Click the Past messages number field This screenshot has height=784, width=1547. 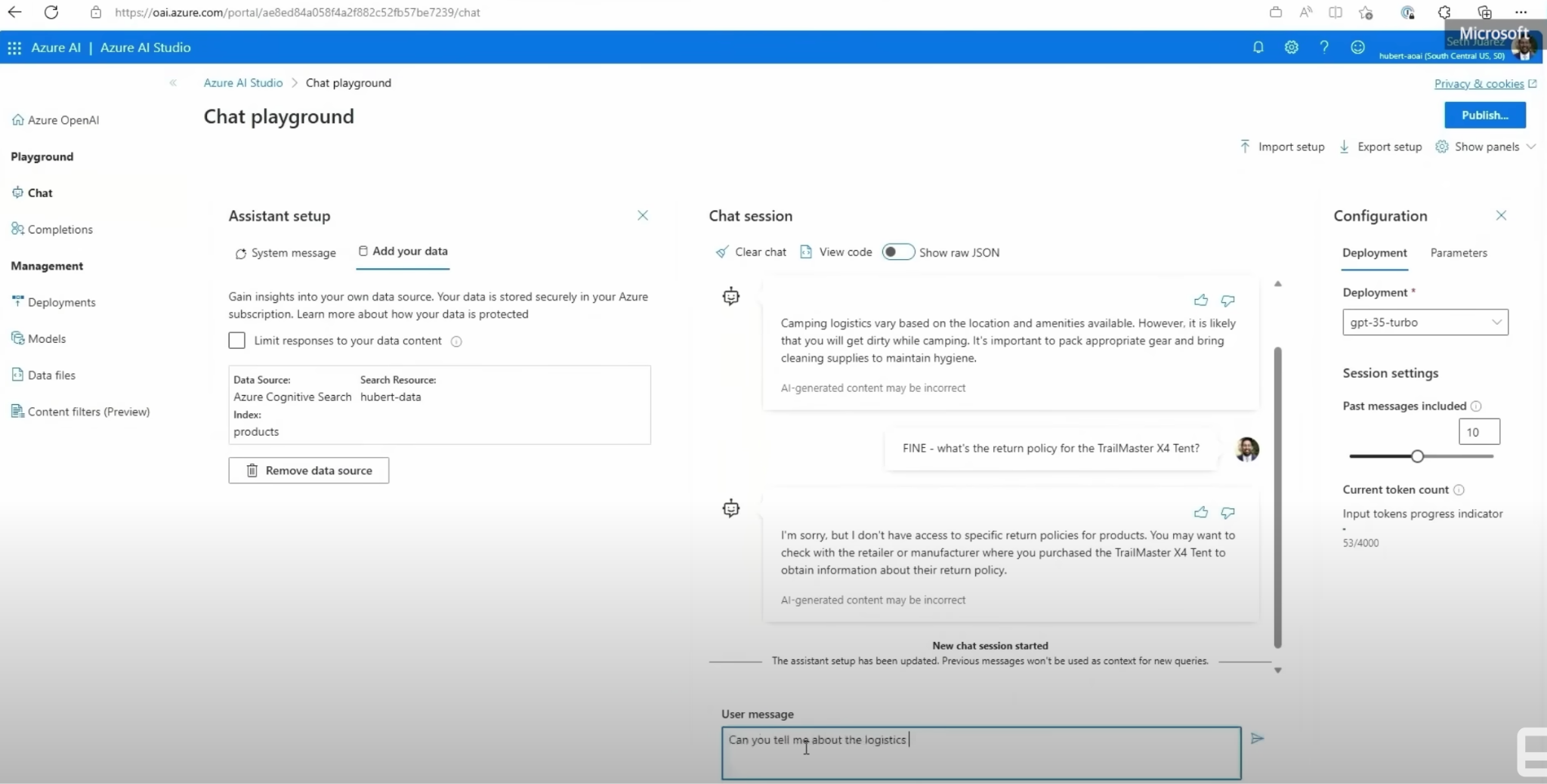pos(1479,432)
